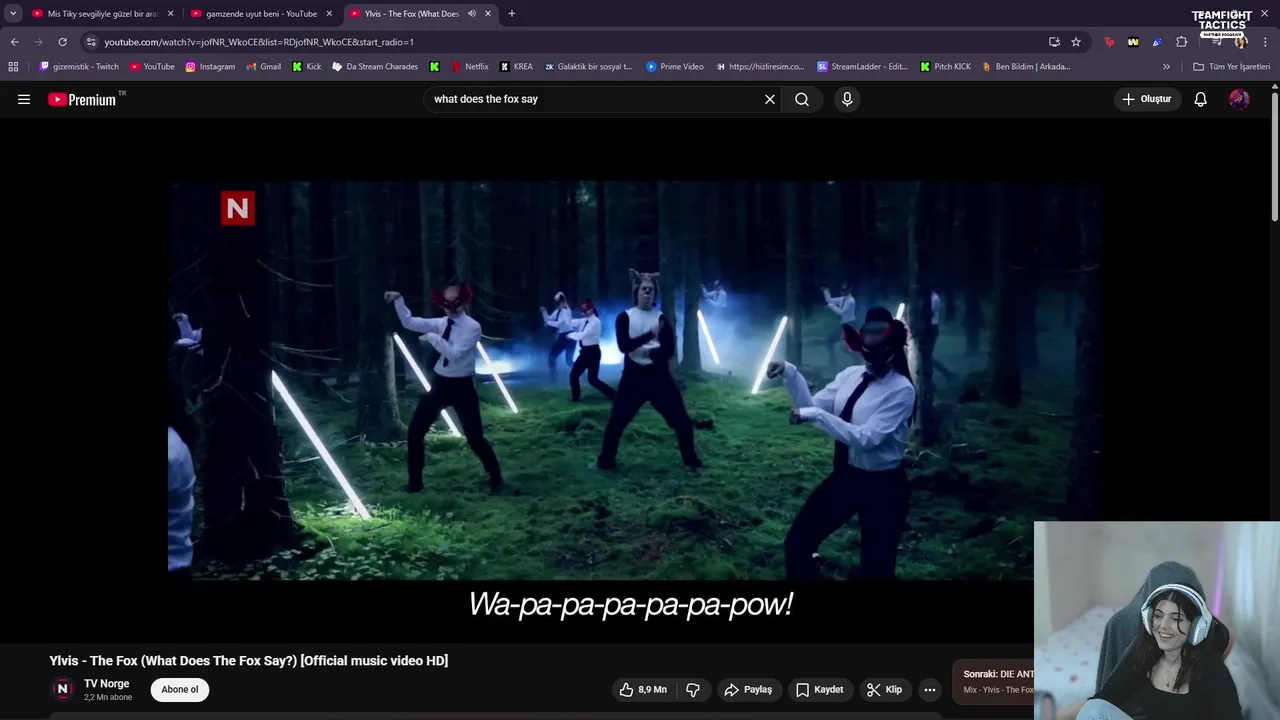Click the video player to pause
1280x720 pixels.
click(634, 380)
